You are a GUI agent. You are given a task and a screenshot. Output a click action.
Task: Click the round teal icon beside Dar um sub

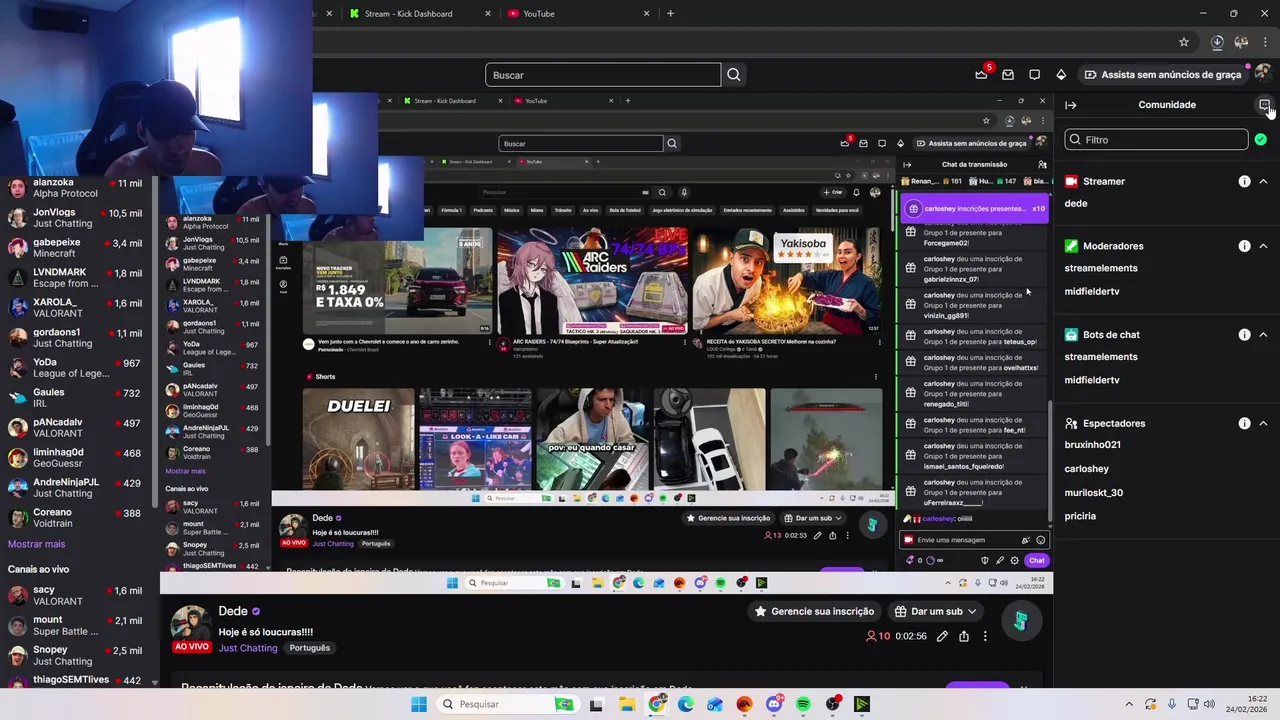[1020, 621]
